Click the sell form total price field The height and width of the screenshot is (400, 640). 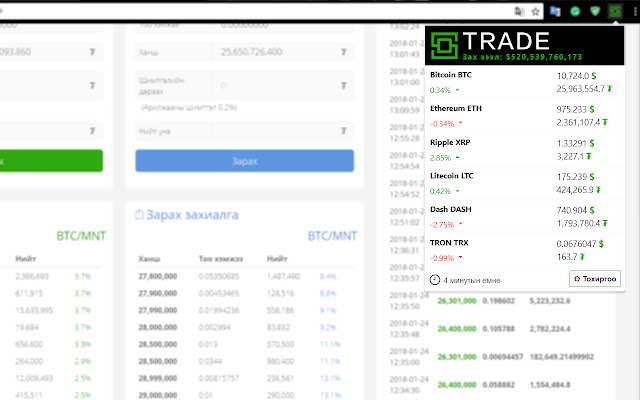[282, 131]
